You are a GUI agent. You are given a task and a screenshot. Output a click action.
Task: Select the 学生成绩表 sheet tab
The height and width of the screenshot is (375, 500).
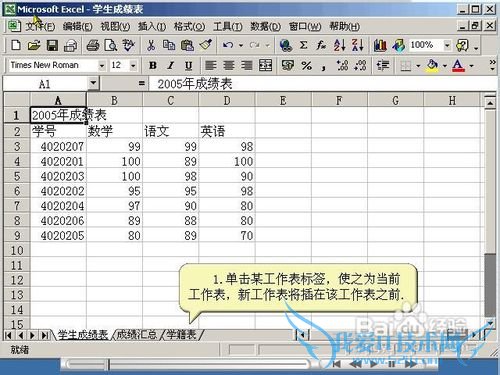click(x=83, y=334)
